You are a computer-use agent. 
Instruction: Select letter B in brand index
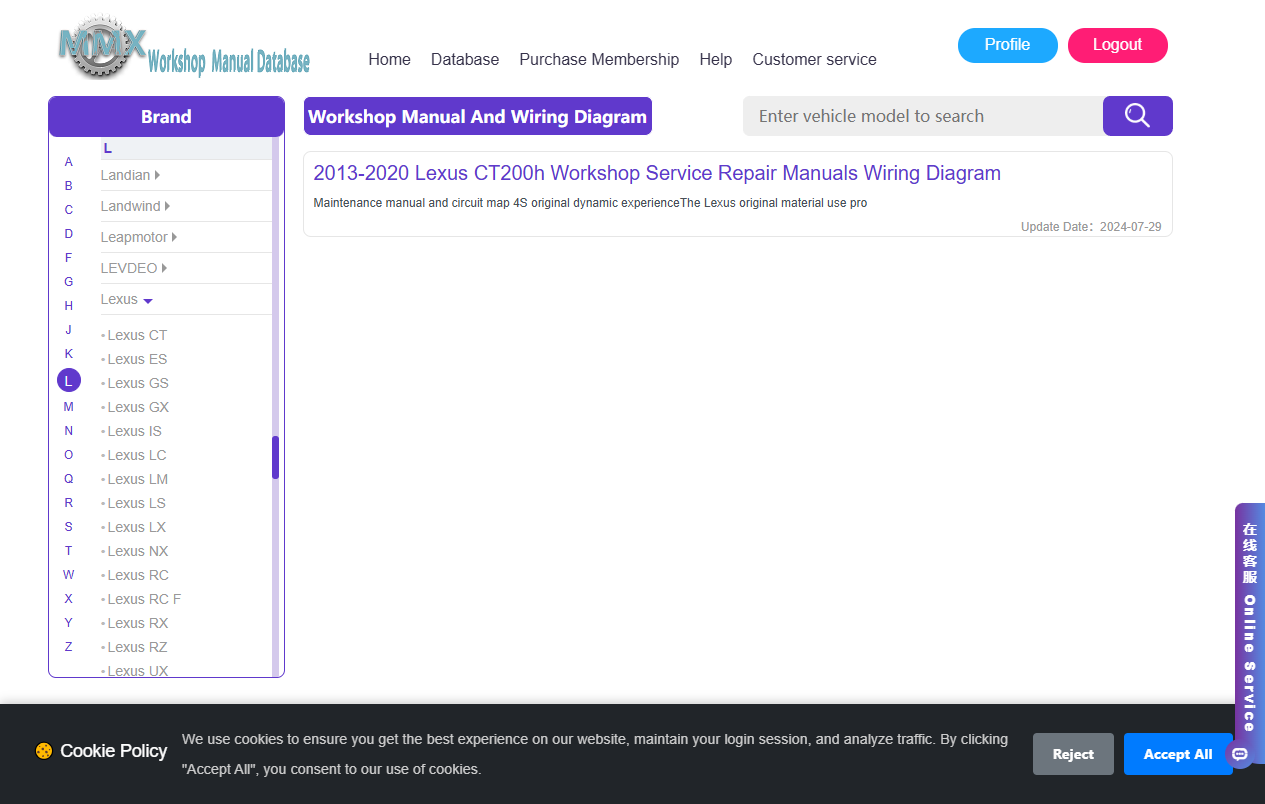pos(69,186)
